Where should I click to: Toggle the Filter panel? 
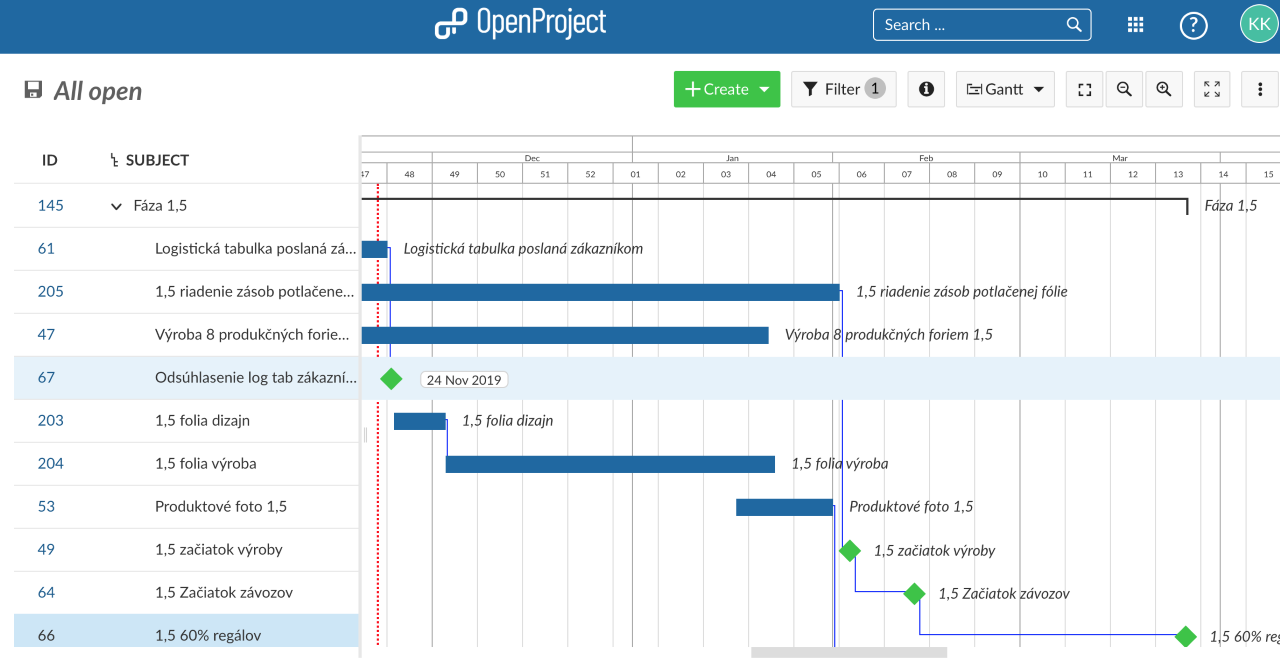pyautogui.click(x=843, y=89)
